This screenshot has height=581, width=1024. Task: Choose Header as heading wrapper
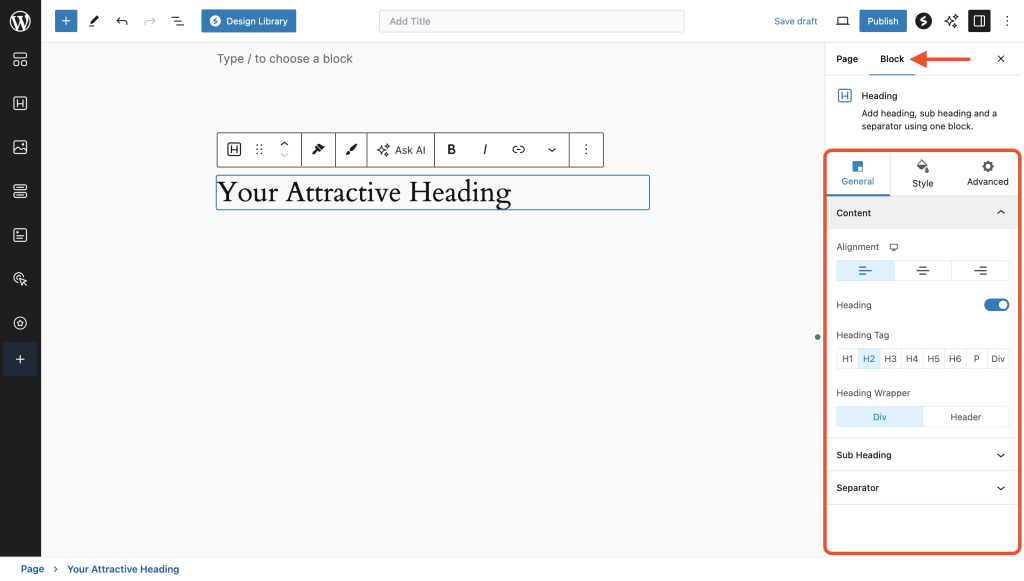(965, 417)
